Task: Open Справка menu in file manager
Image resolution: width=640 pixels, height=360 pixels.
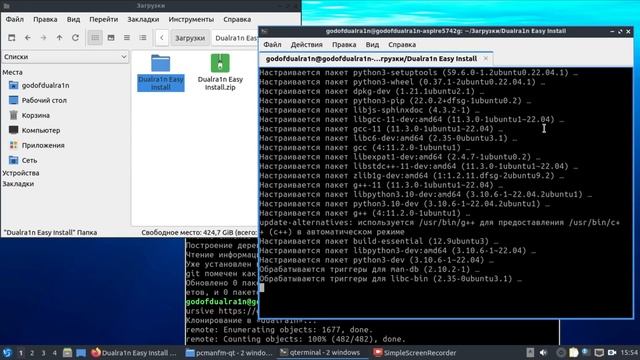Action: 237,19
